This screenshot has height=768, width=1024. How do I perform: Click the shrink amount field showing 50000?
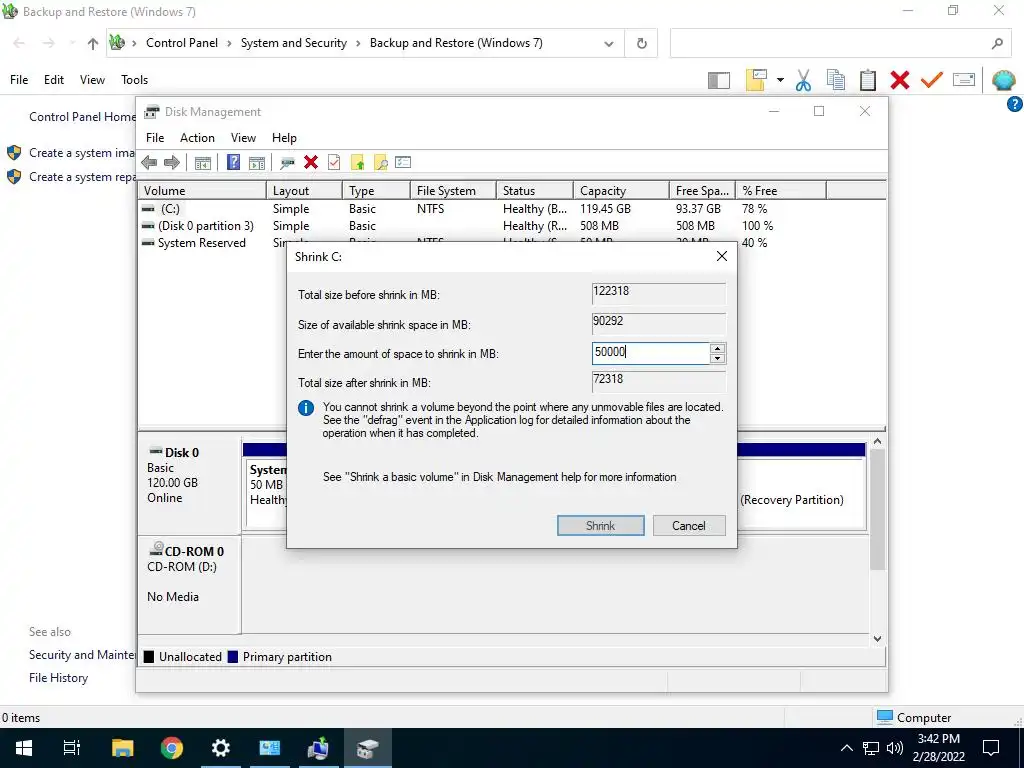[x=650, y=353]
